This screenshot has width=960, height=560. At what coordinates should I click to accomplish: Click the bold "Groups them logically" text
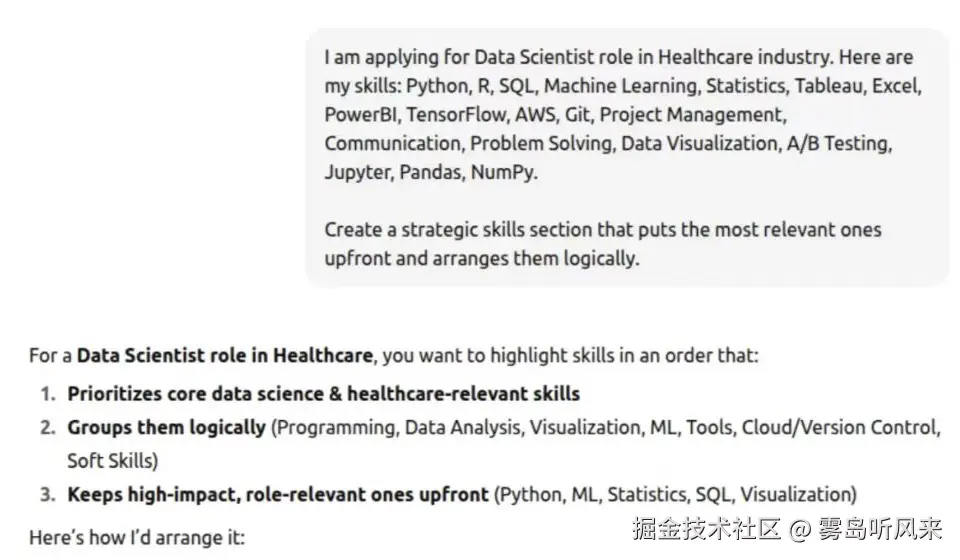tap(166, 427)
